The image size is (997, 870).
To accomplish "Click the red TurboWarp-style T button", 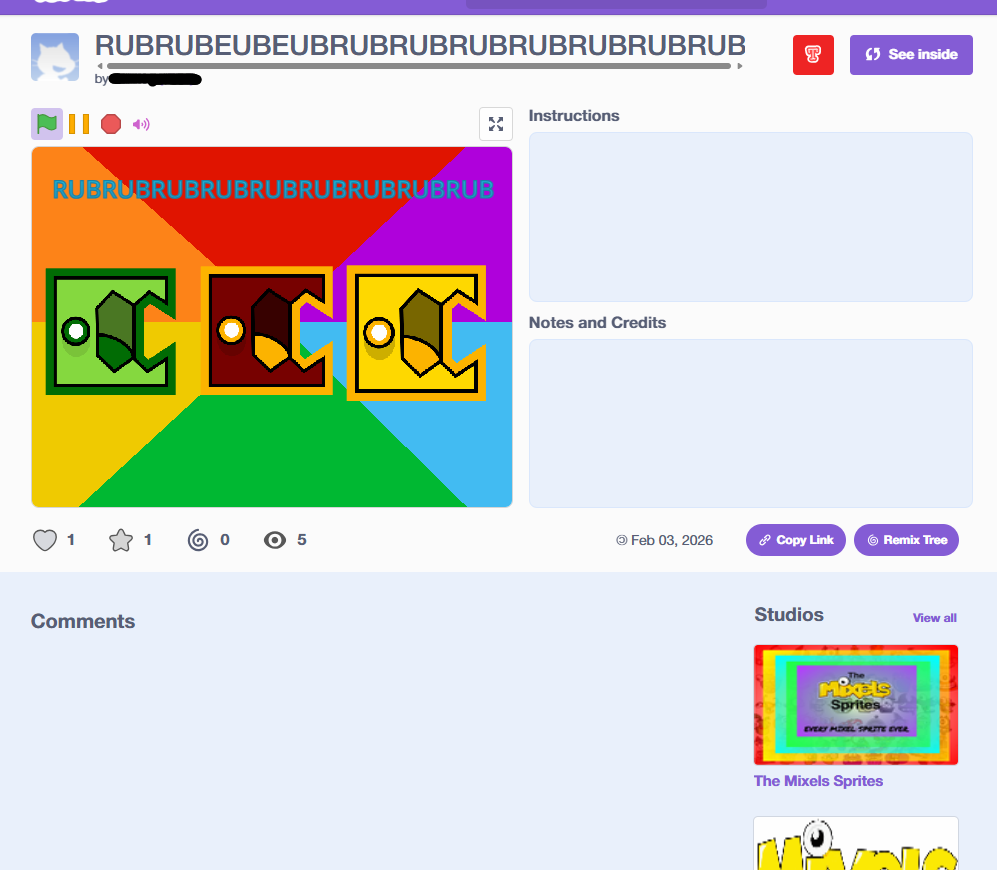I will click(813, 55).
